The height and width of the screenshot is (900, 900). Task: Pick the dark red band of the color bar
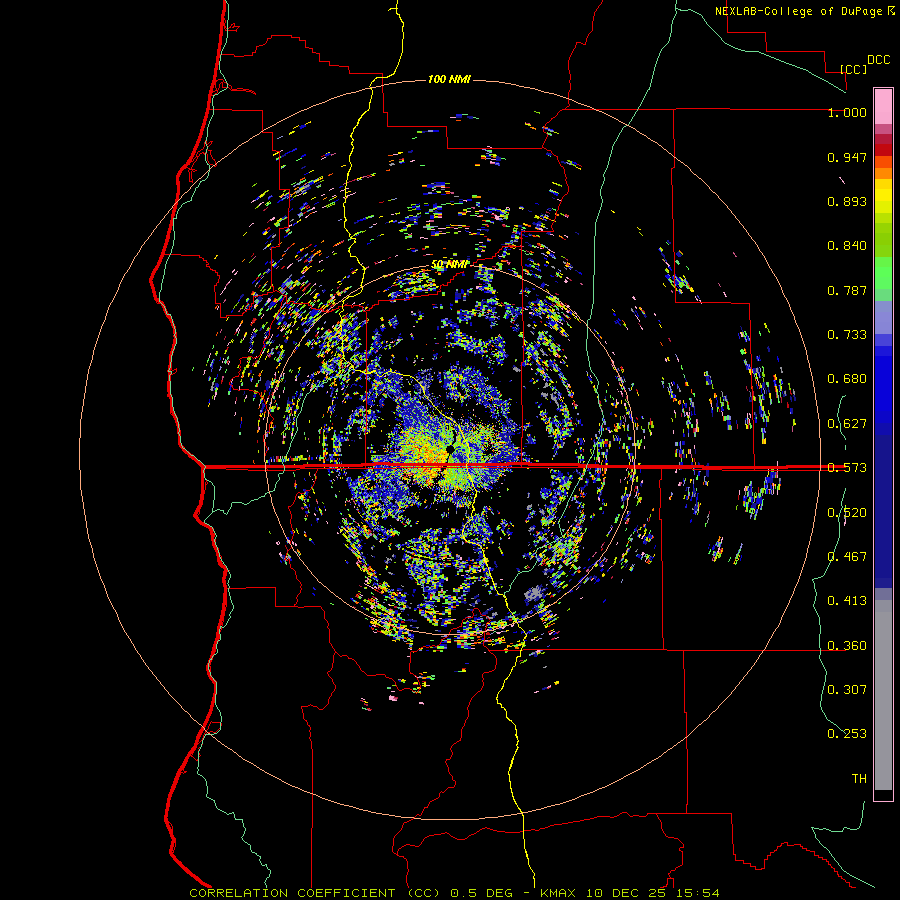(883, 150)
